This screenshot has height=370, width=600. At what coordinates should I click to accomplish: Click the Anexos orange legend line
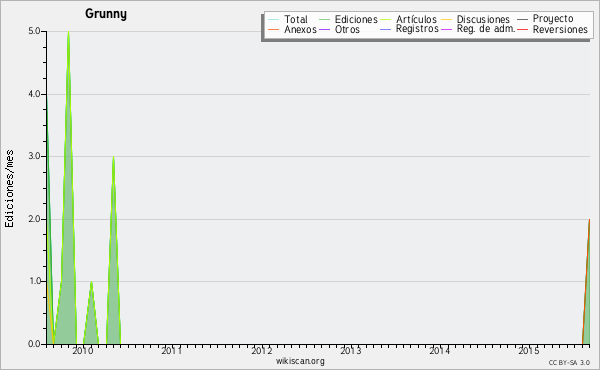coord(273,30)
